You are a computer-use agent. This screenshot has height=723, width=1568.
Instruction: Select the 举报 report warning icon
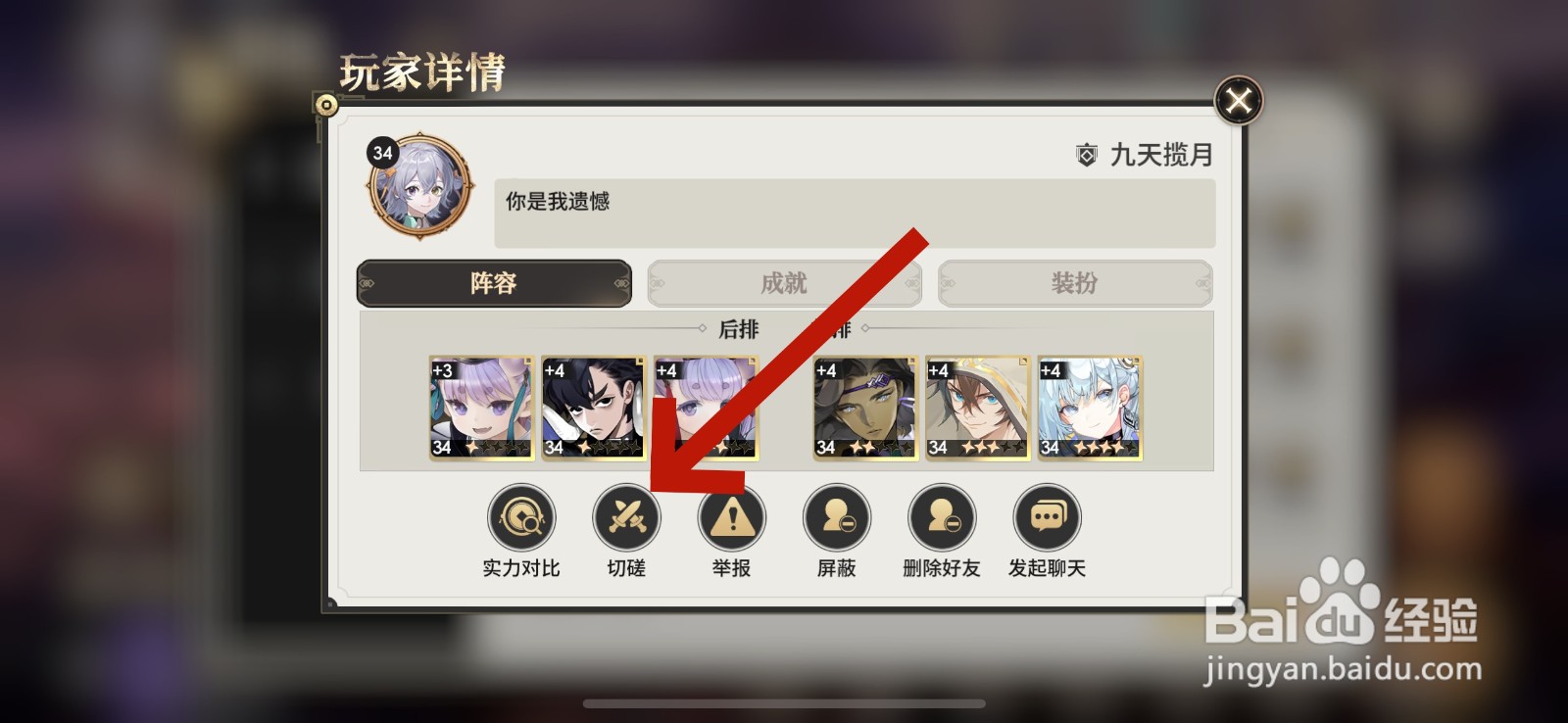pyautogui.click(x=731, y=516)
